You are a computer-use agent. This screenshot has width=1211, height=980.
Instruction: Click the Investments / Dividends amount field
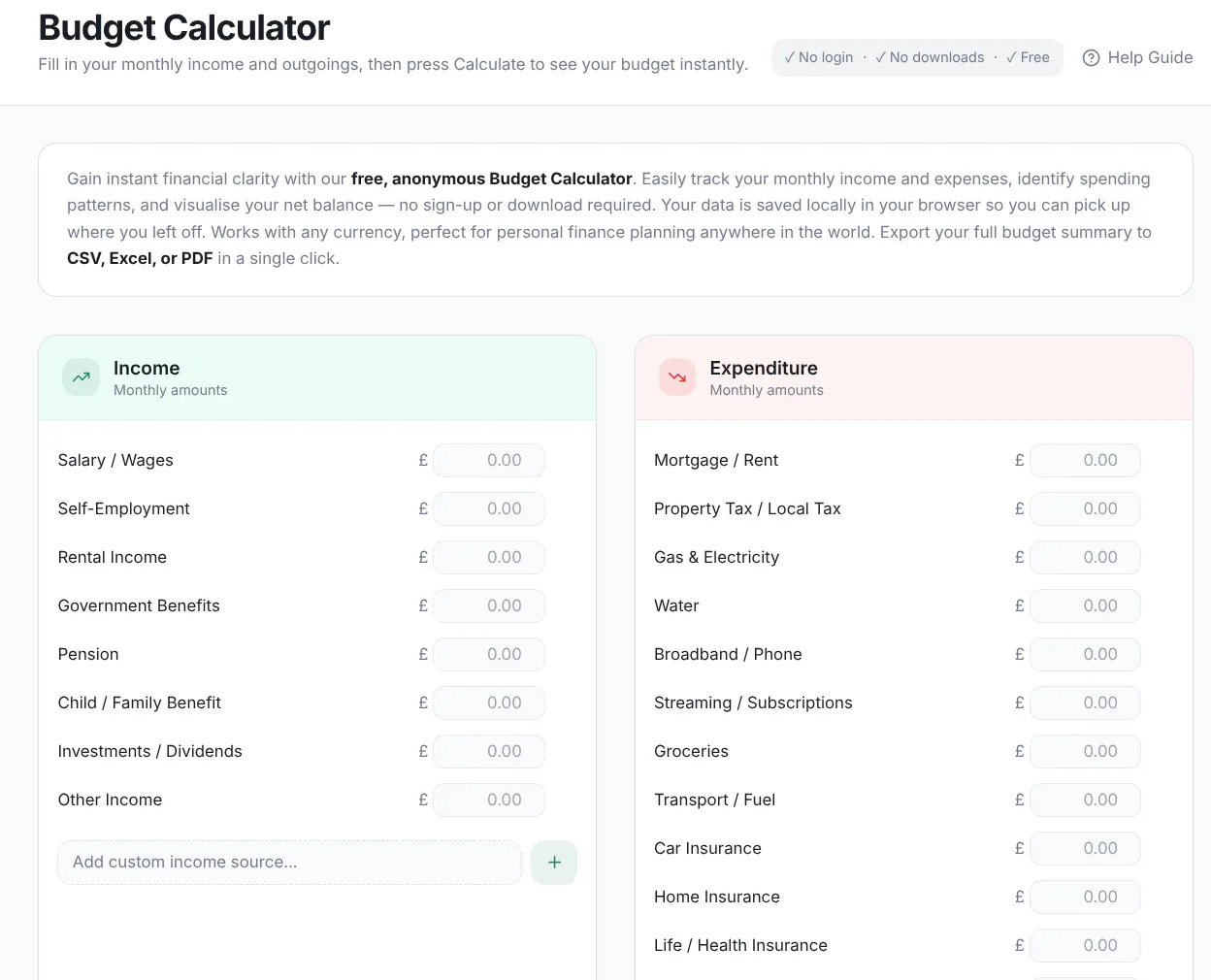point(489,751)
